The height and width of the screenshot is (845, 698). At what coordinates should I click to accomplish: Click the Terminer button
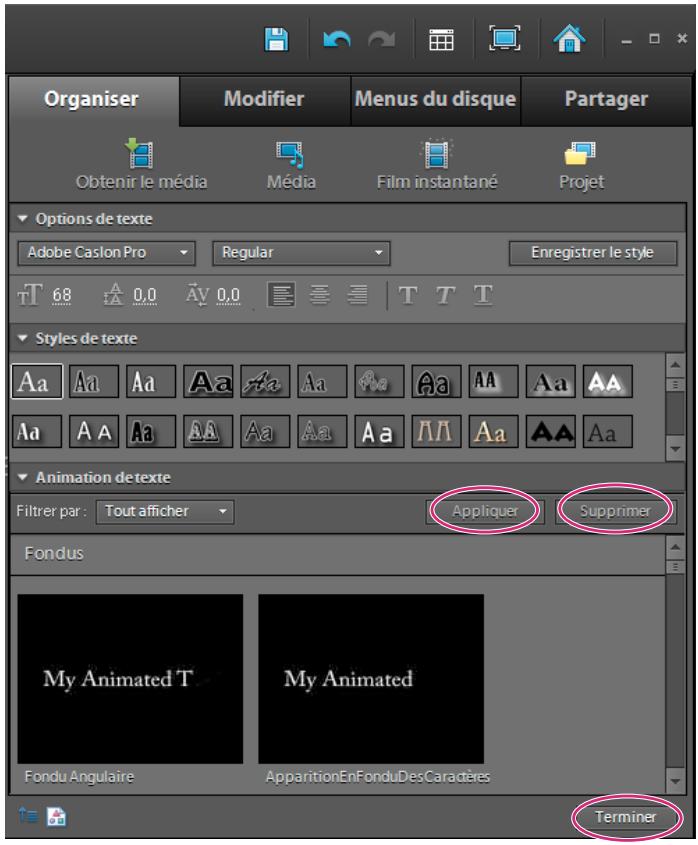point(625,817)
